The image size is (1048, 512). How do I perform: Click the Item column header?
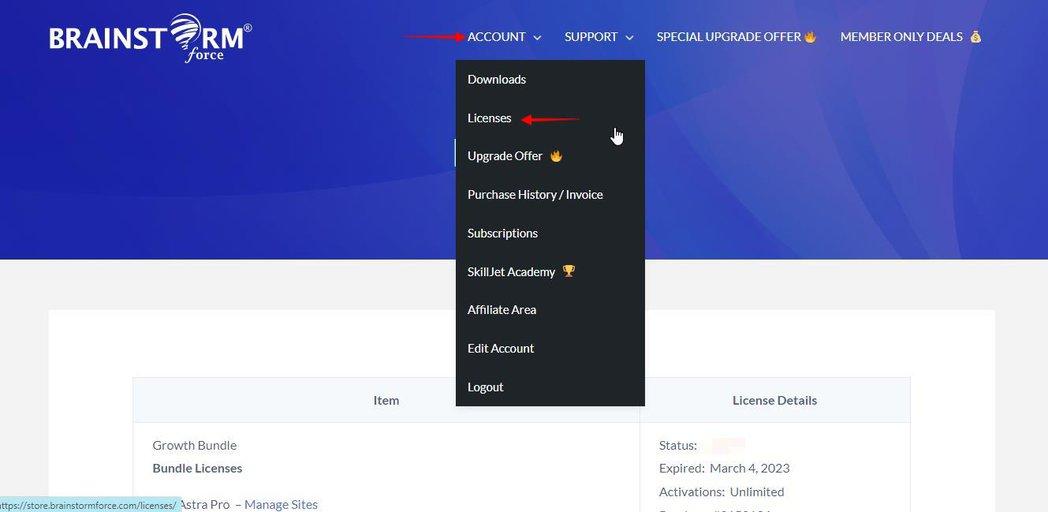(386, 400)
